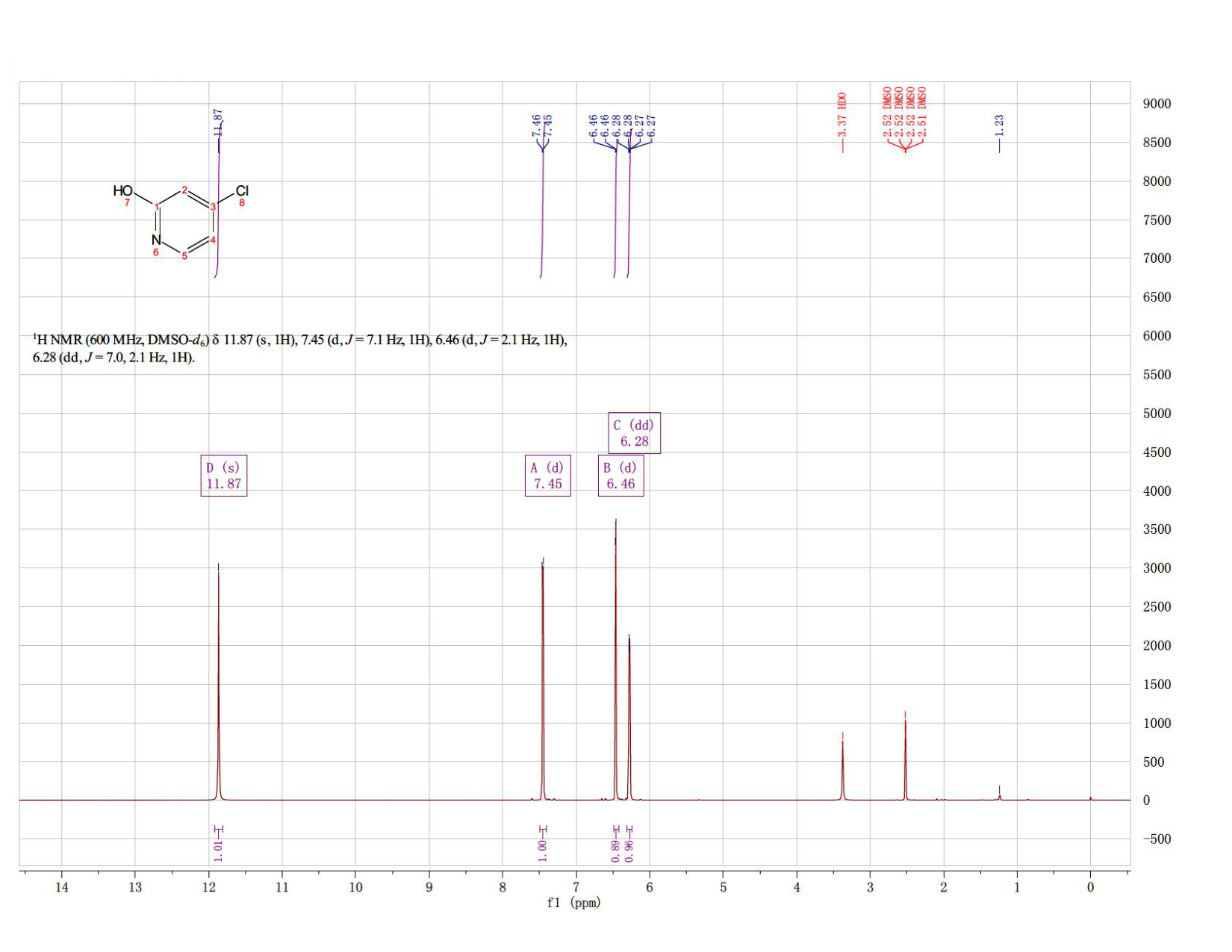Click the 9000 intensity axis label
Viewport: 1232px width, 952px height.
pos(1157,104)
